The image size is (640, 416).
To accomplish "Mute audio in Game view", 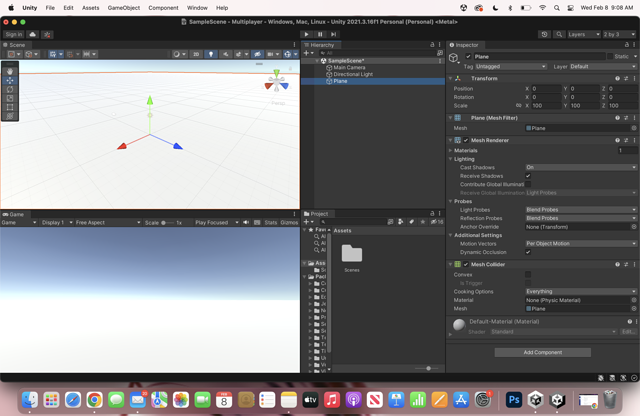I will pyautogui.click(x=246, y=222).
